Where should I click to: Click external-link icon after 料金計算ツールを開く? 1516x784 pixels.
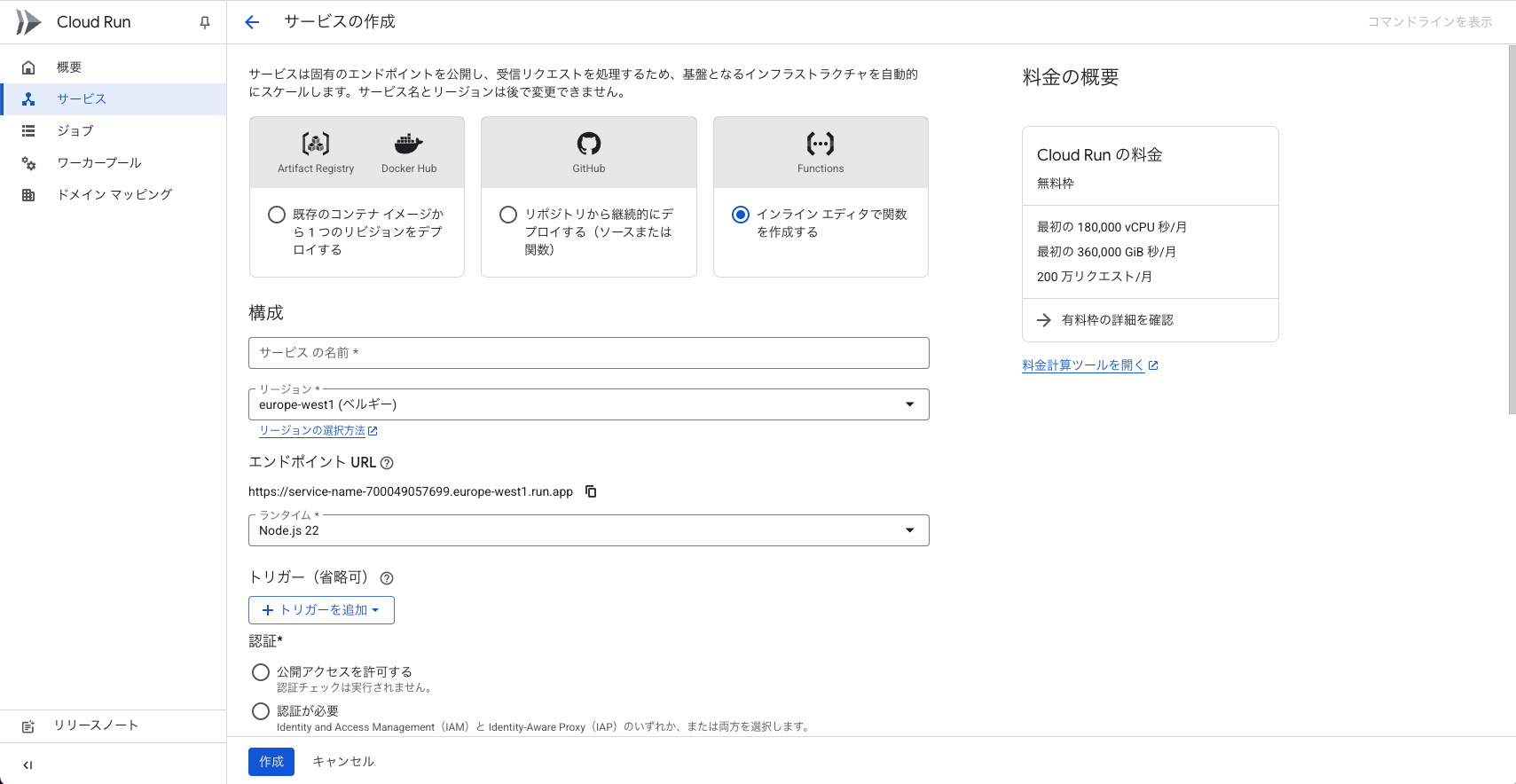coord(1153,365)
